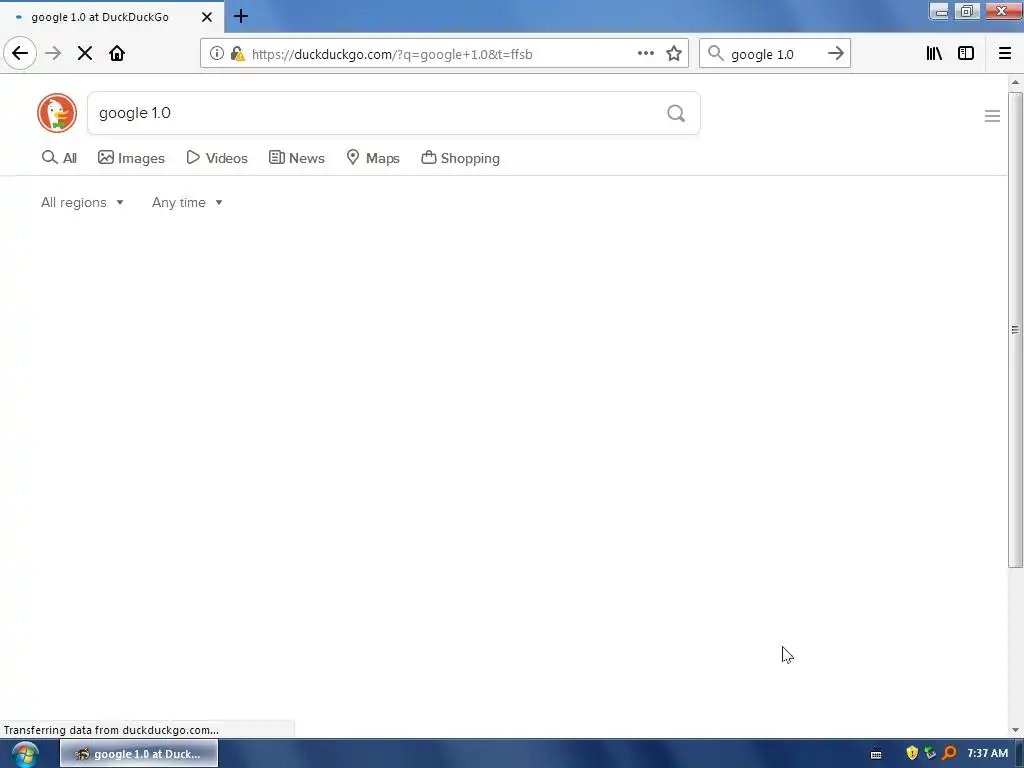Click the vertical scrollbar thumb
The height and width of the screenshot is (768, 1024).
[x=1015, y=330]
